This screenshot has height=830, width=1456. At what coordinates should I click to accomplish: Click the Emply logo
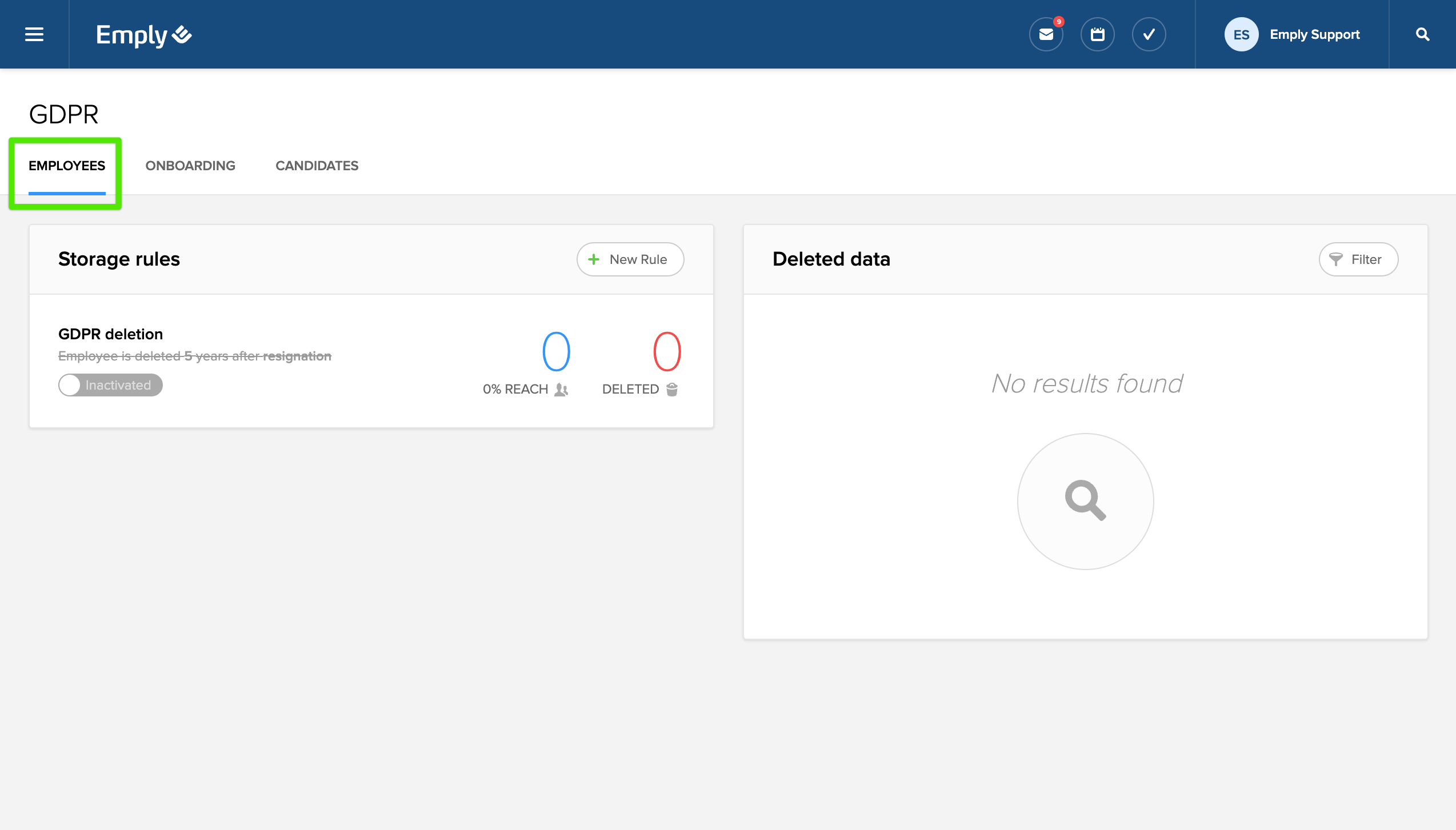143,35
